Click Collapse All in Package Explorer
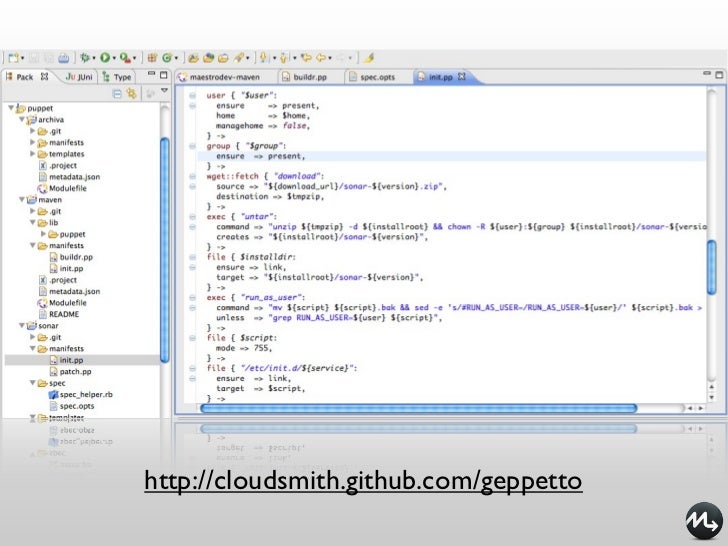Image resolution: width=728 pixels, height=546 pixels. coord(117,94)
